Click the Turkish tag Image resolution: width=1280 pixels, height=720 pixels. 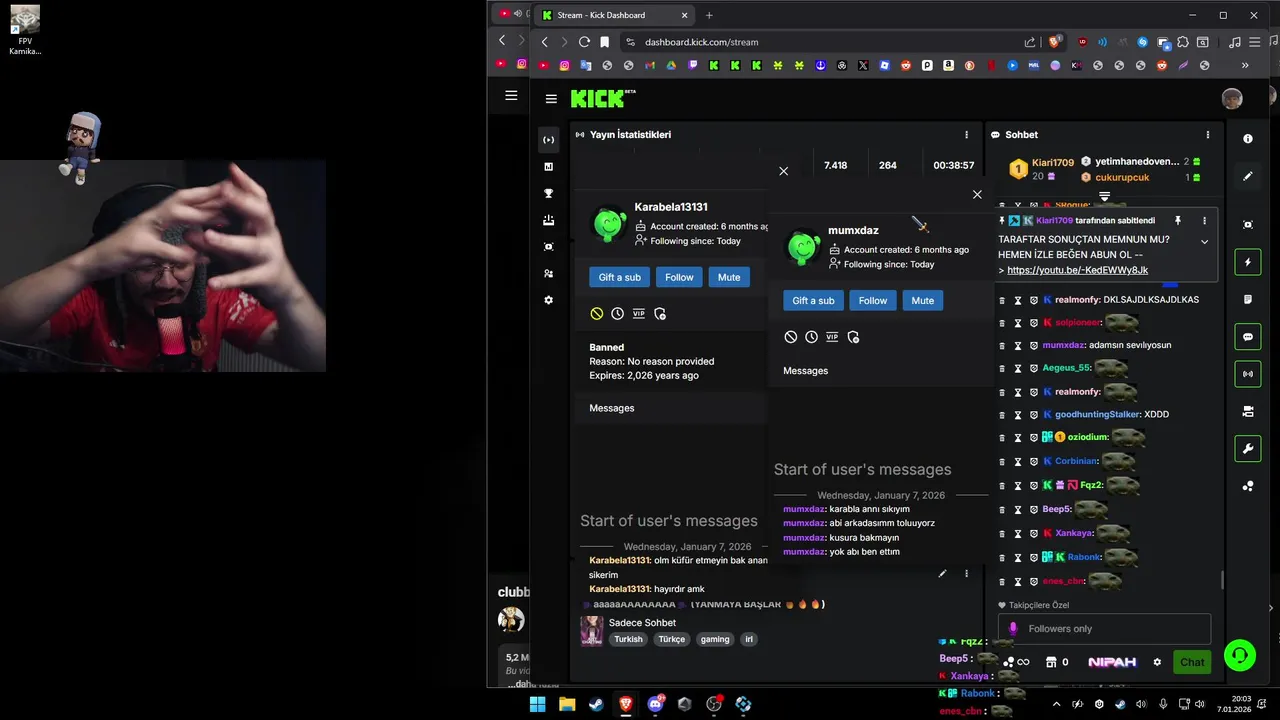[628, 639]
